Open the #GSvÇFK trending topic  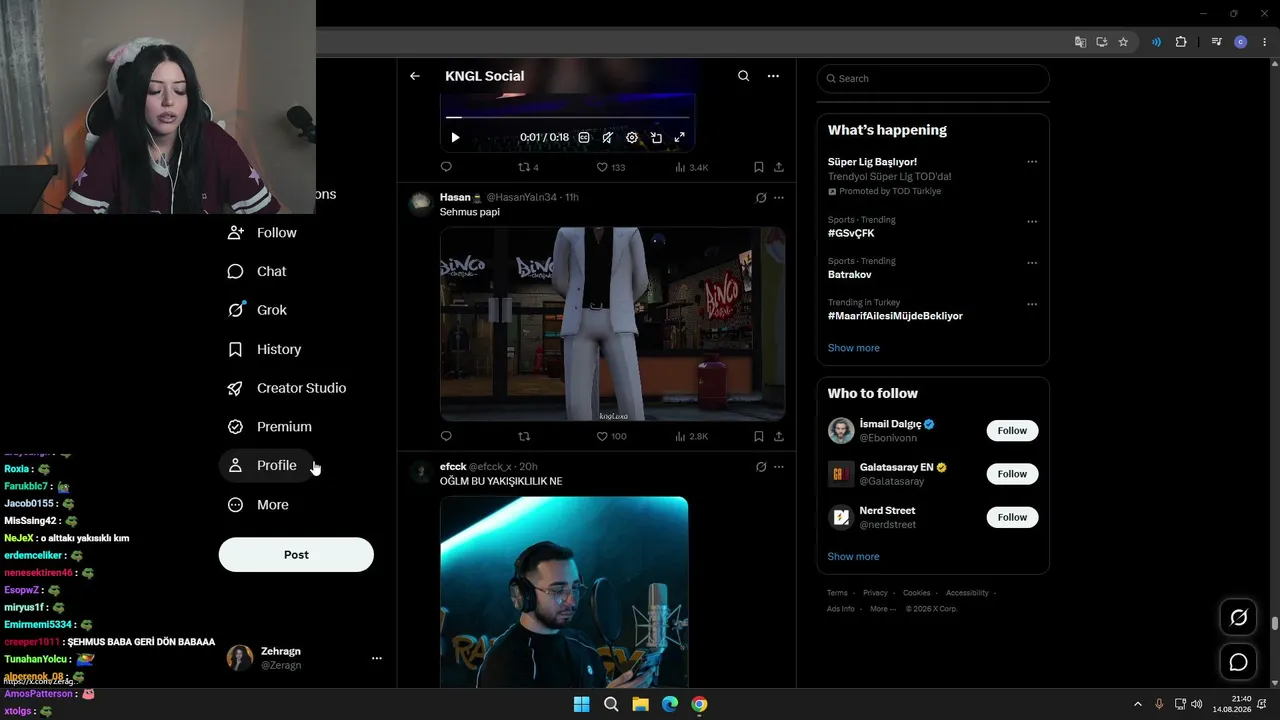pos(851,233)
